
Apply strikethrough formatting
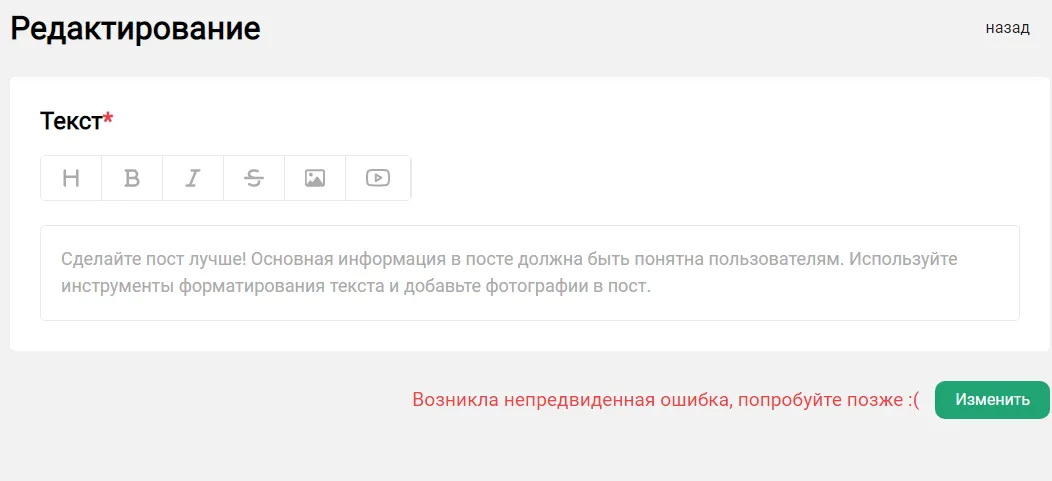pos(254,178)
